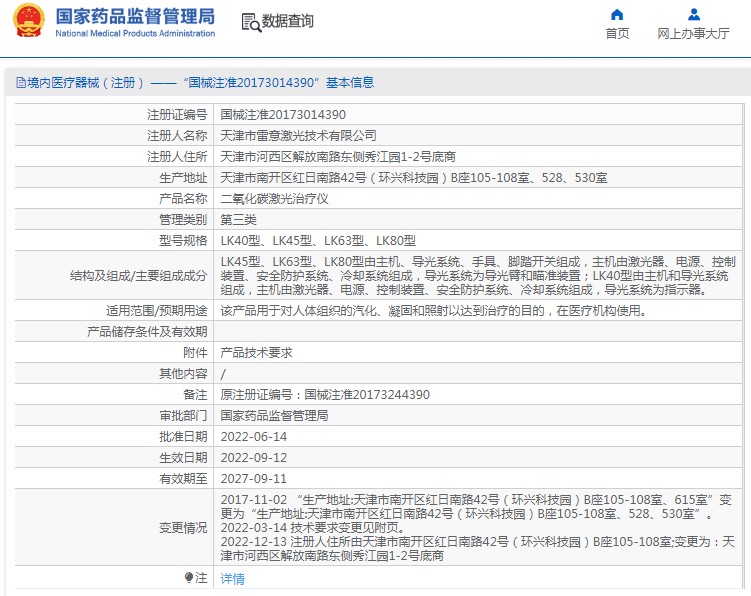Click the models LK40型、LK45型、LK63型、LK80型
The height and width of the screenshot is (596, 751).
point(318,241)
